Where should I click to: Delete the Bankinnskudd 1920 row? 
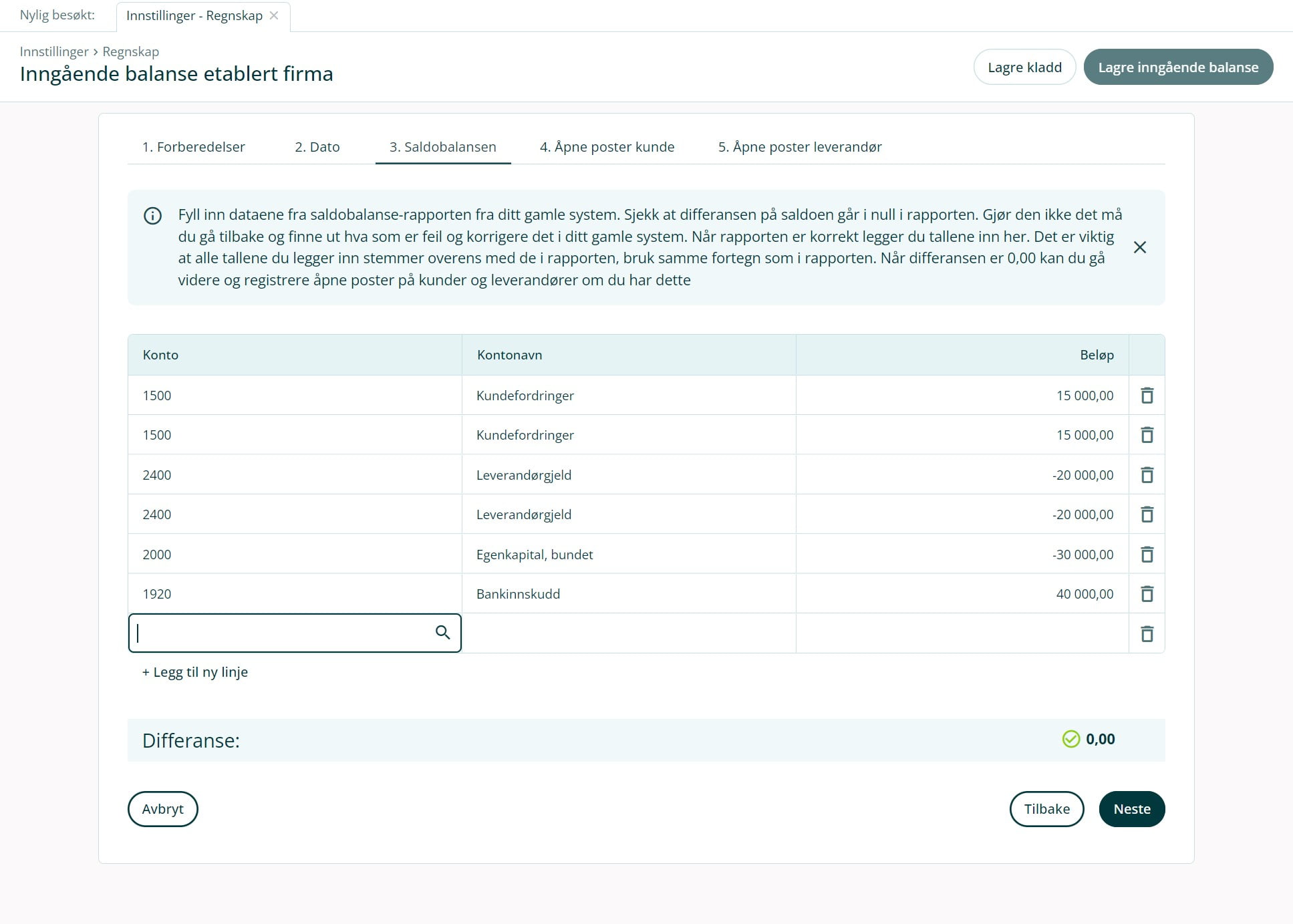pyautogui.click(x=1147, y=594)
